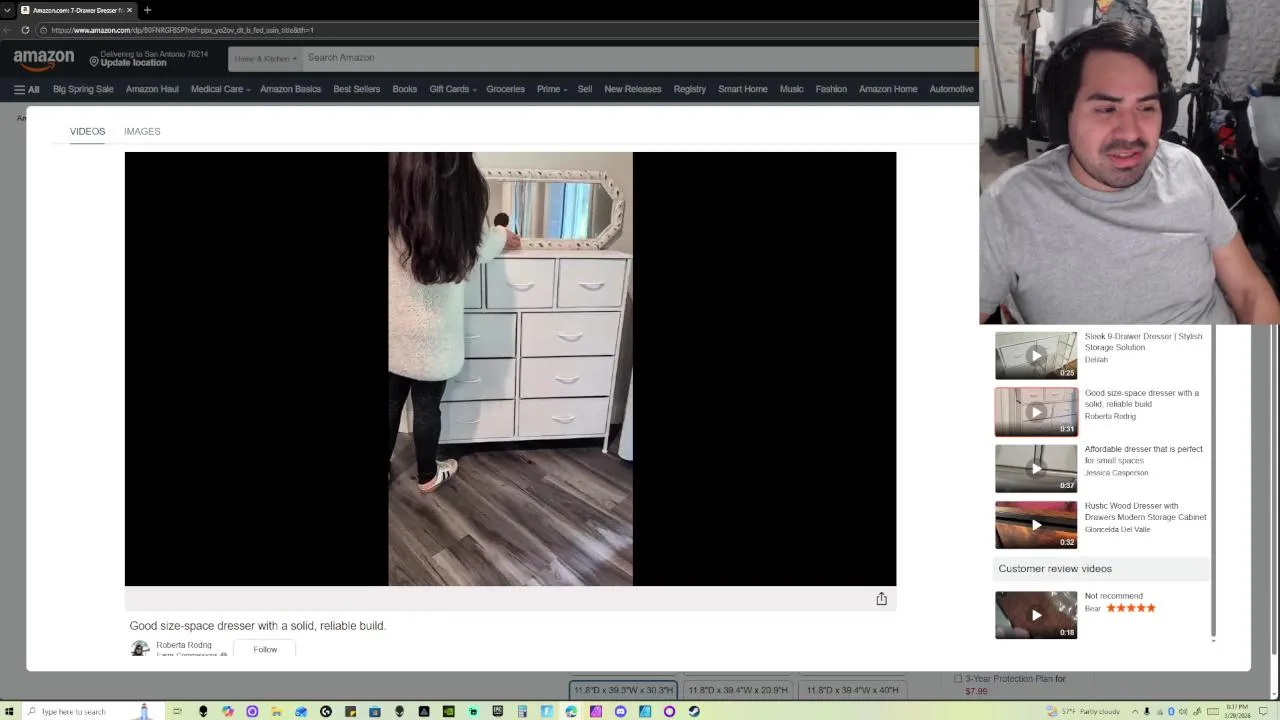Click the share icon below the video
This screenshot has width=1280, height=720.
pyautogui.click(x=881, y=598)
